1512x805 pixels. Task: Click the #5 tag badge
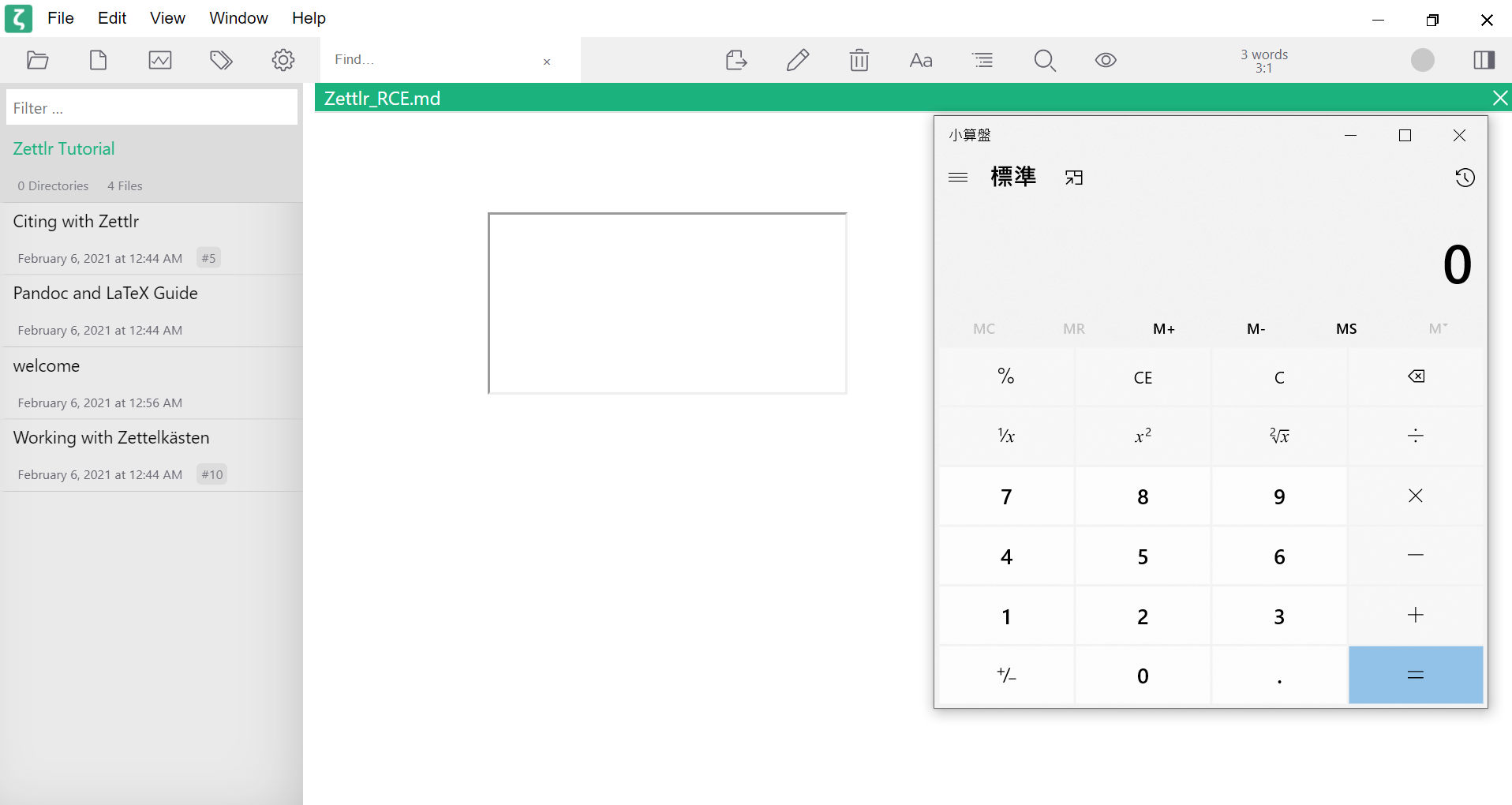(208, 258)
